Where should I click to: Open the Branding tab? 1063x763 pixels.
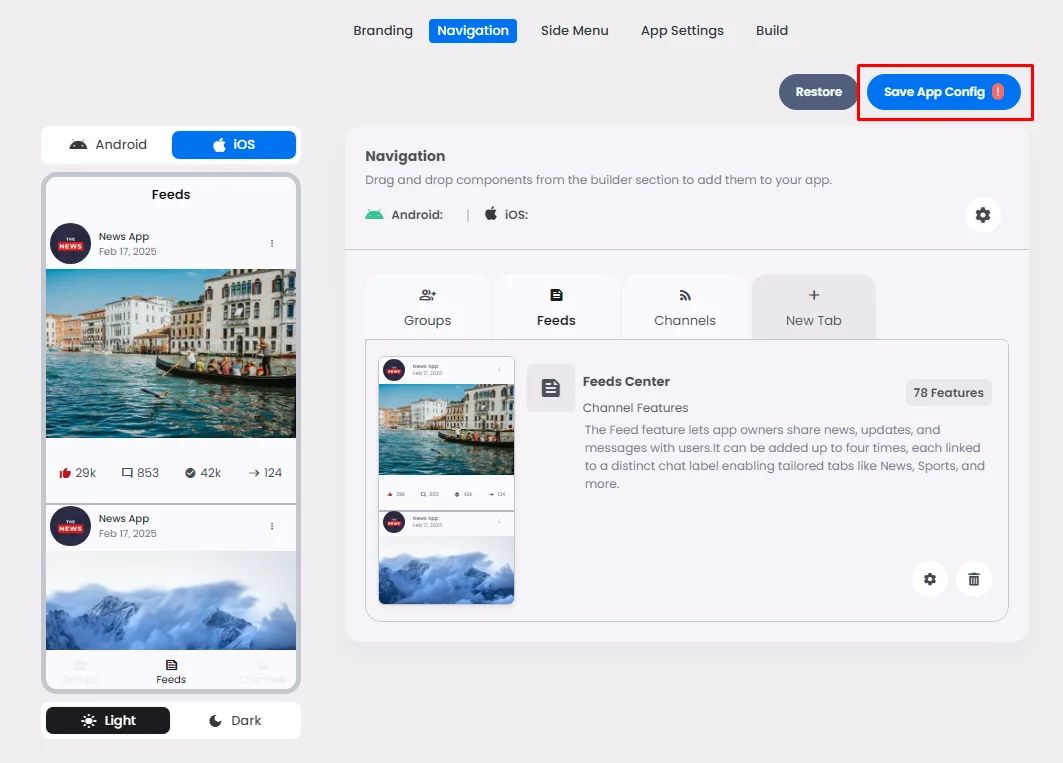tap(383, 31)
